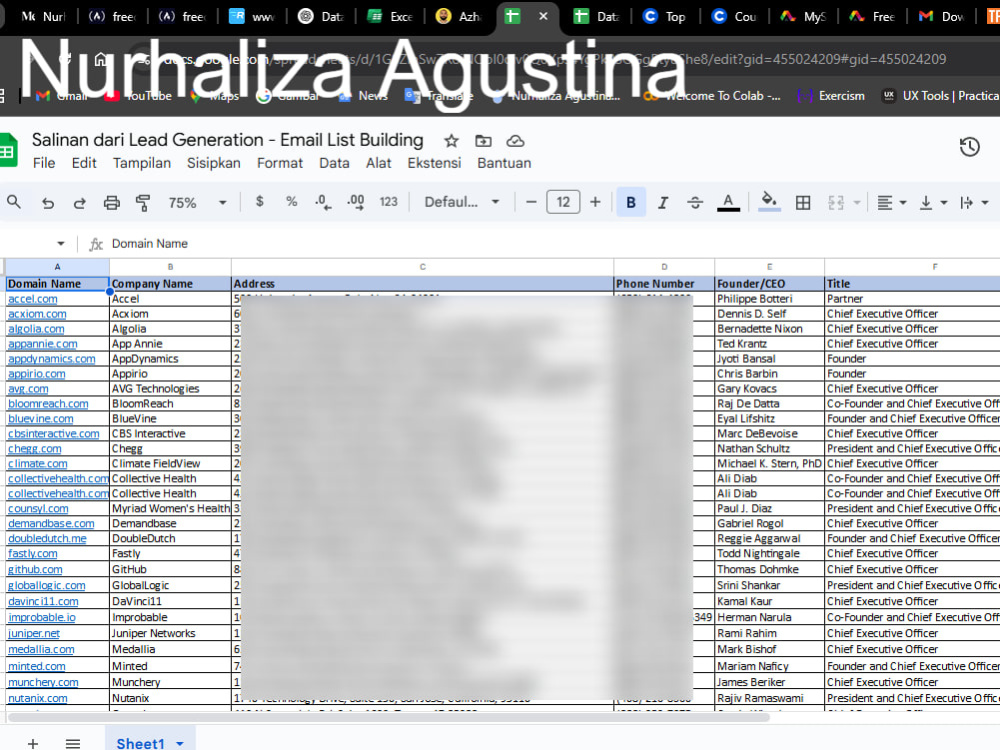Screen dimensions: 1000x750
Task: Open vertical align dropdown
Action: 933,203
